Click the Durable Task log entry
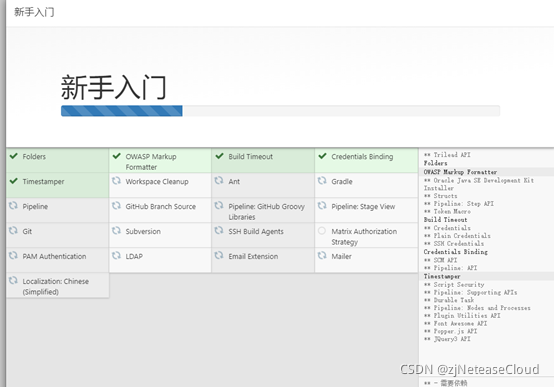554x387 pixels. (449, 300)
